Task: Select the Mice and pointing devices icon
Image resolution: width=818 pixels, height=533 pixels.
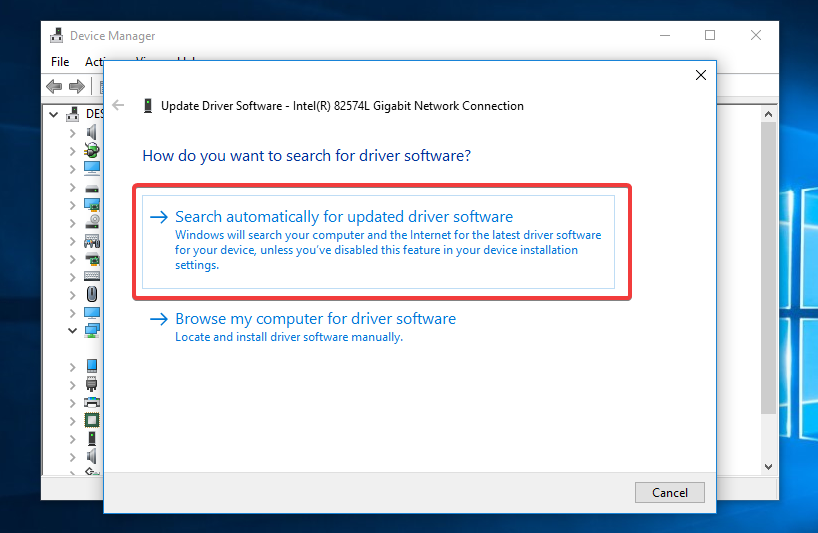Action: tap(92, 294)
